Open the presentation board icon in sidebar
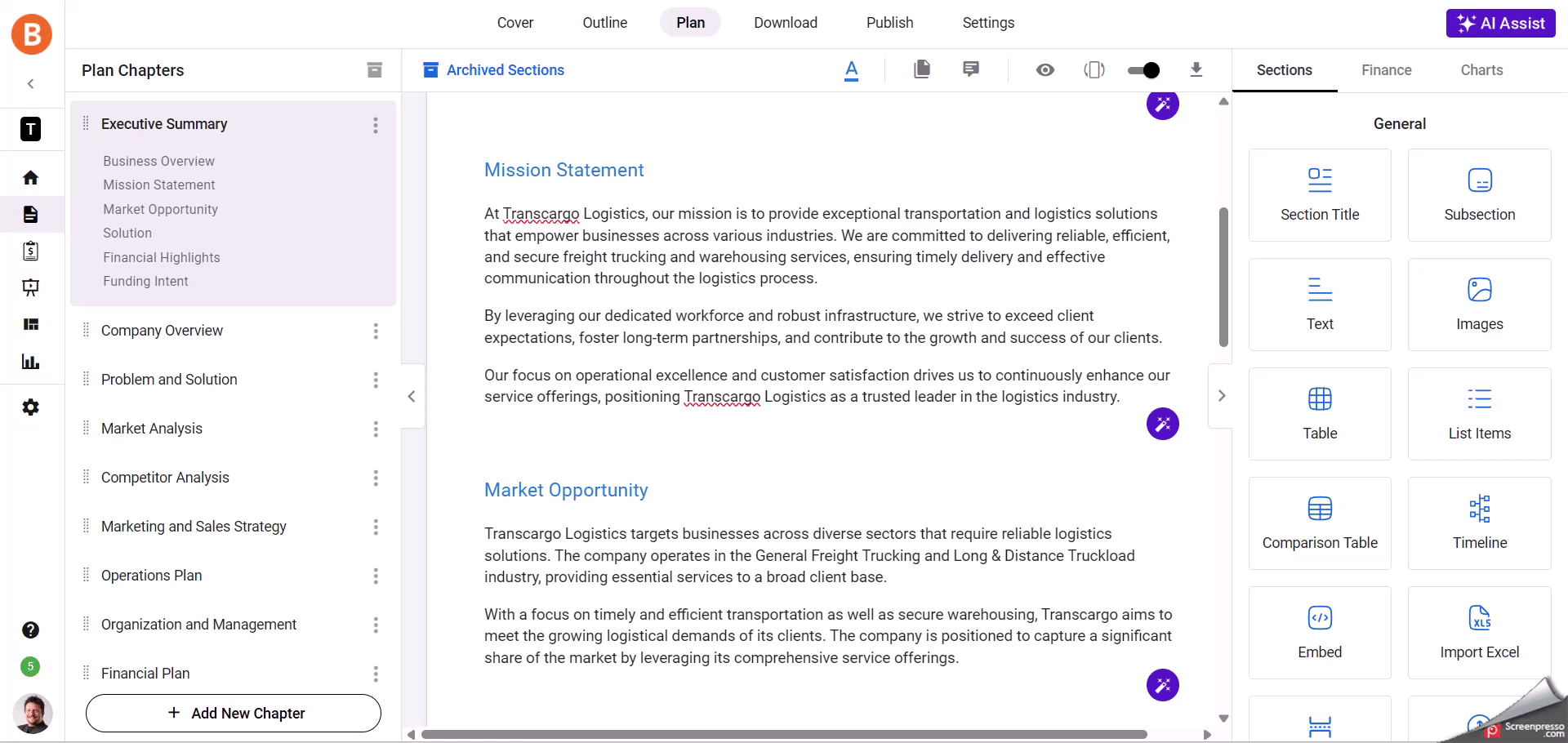 point(31,287)
